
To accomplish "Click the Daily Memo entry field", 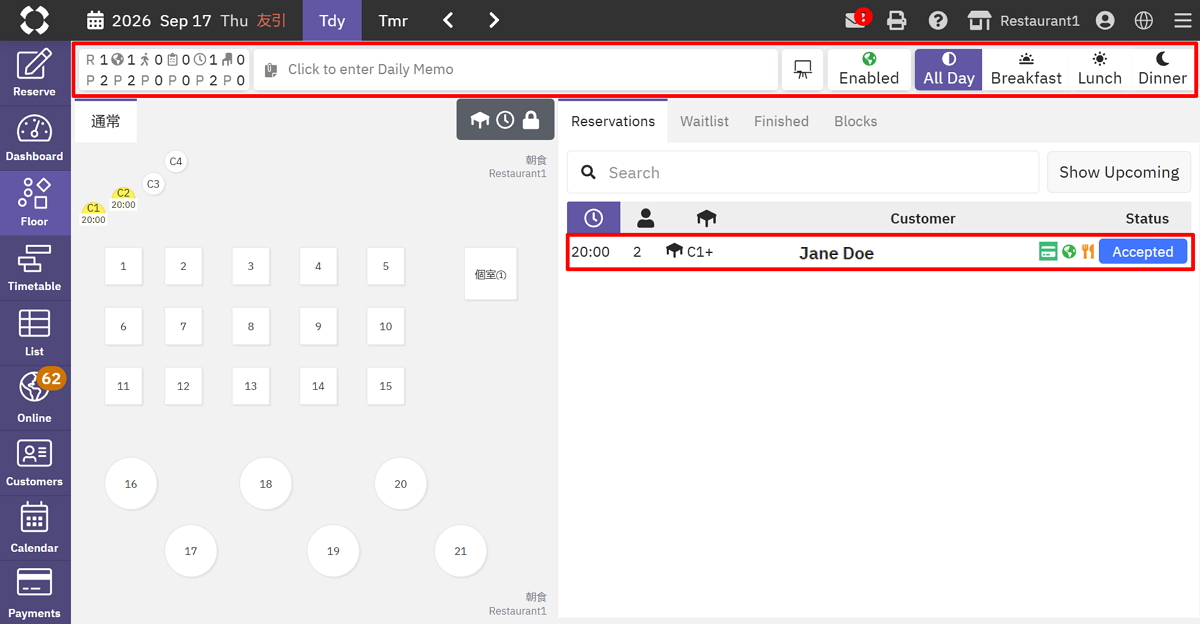I will (516, 70).
